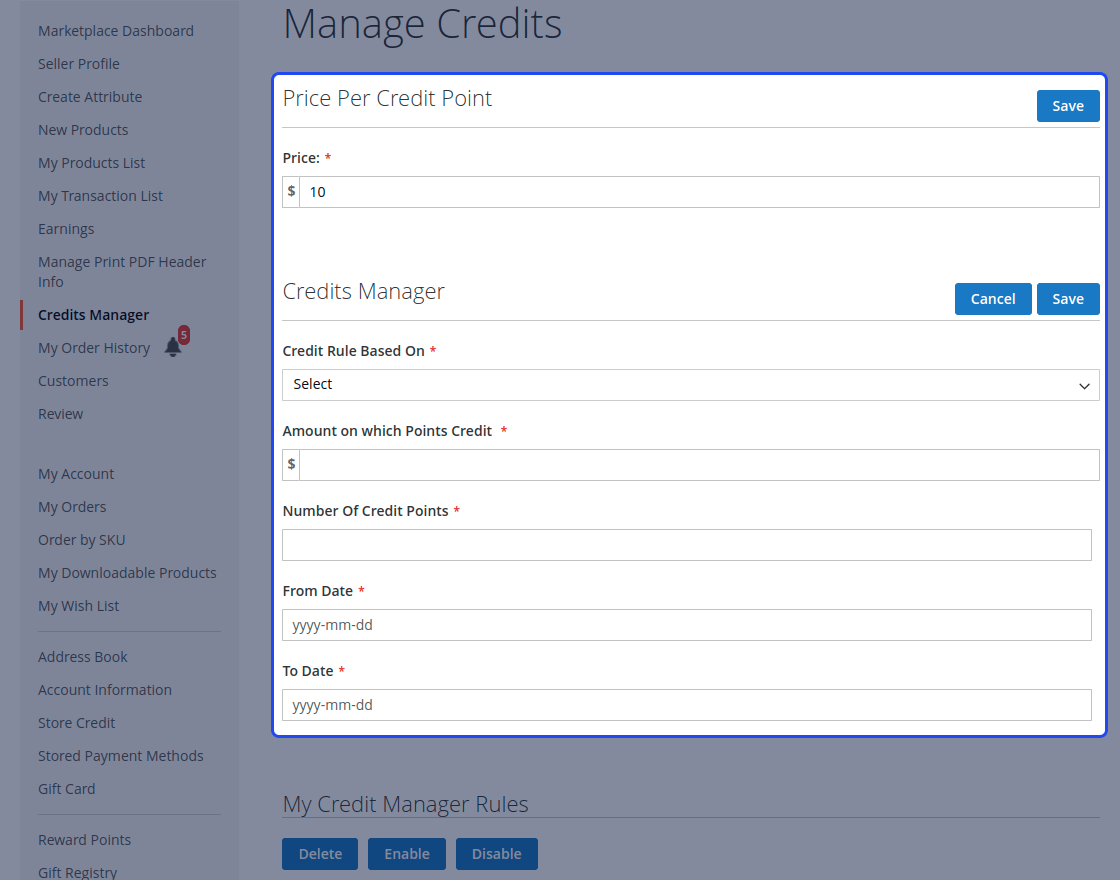Open Create Attribute page
The height and width of the screenshot is (880, 1120).
point(90,96)
